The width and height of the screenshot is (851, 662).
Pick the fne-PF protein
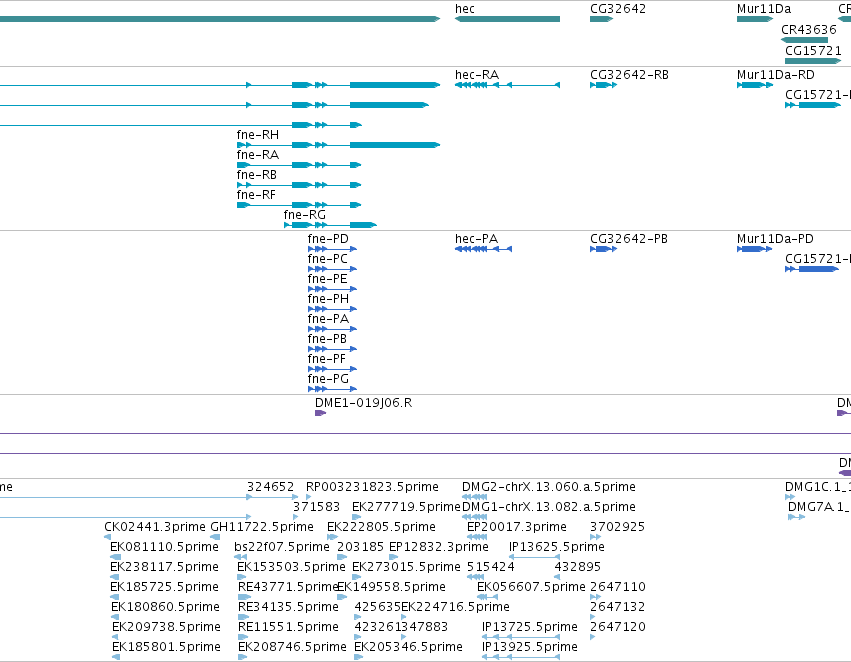pos(332,370)
